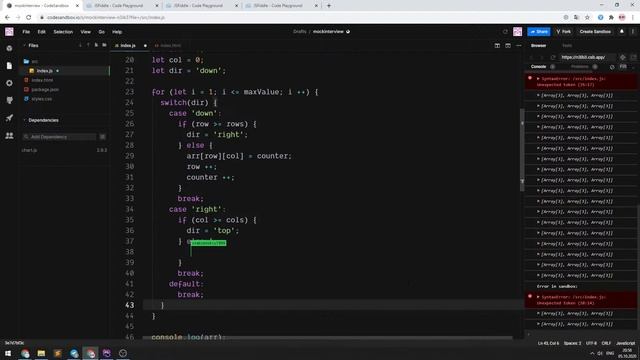Open the Sandbox Info sidebar icon
640x360 pixels.
coord(9,48)
